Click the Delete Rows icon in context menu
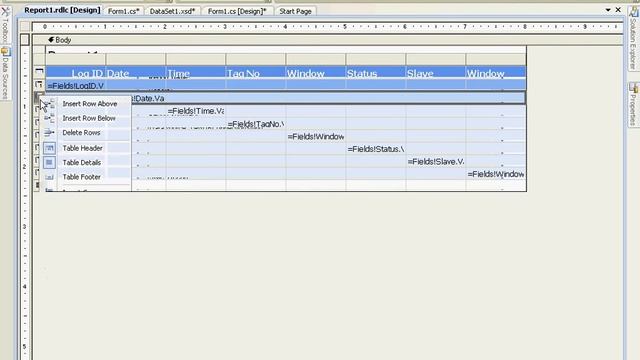 [49, 133]
